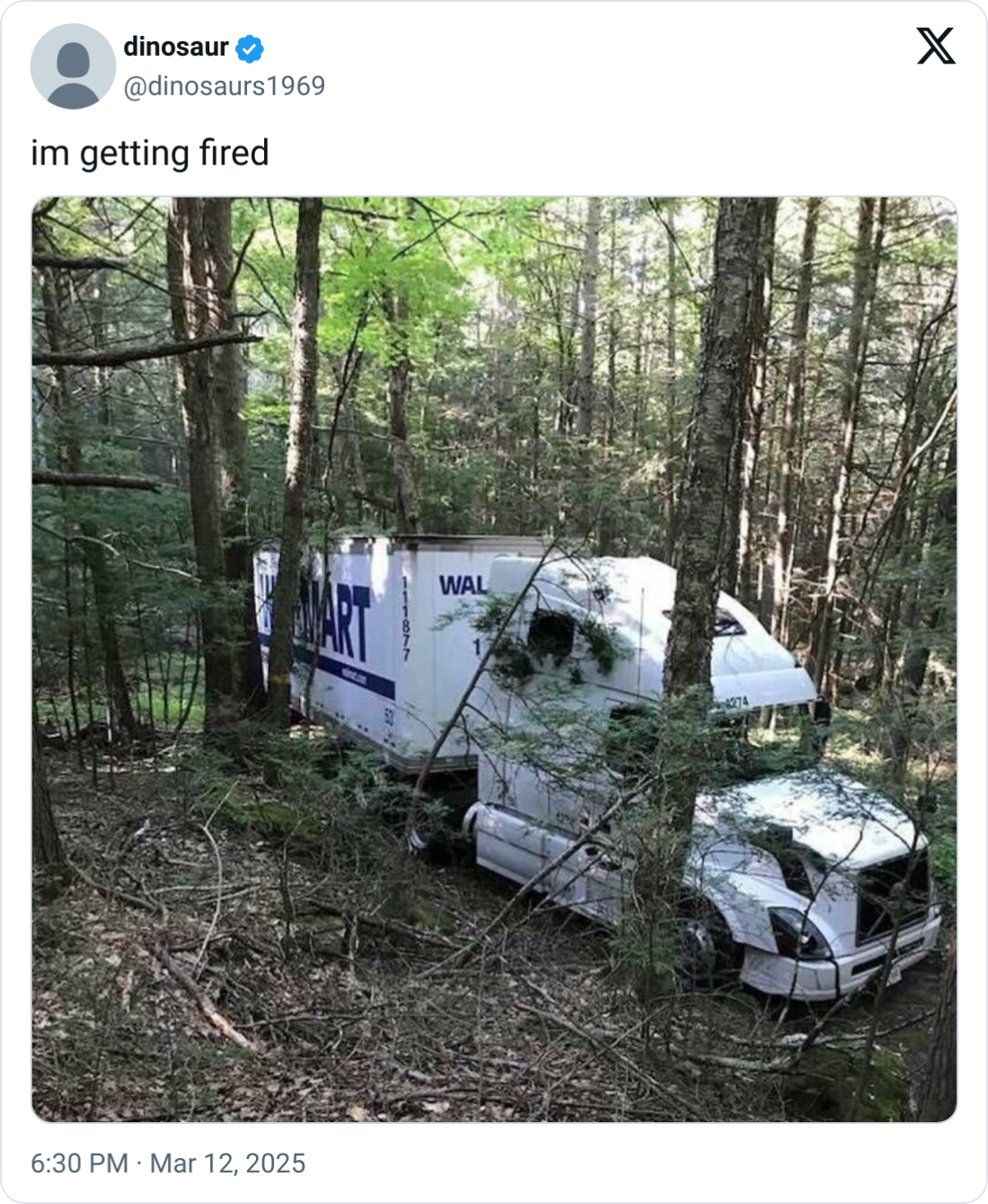Click the truck's left headlight
This screenshot has width=988, height=1204.
pos(798,933)
